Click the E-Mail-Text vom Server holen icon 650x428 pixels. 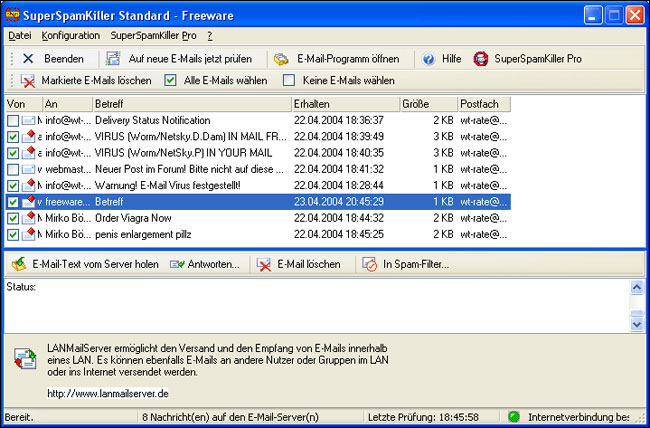(19, 264)
